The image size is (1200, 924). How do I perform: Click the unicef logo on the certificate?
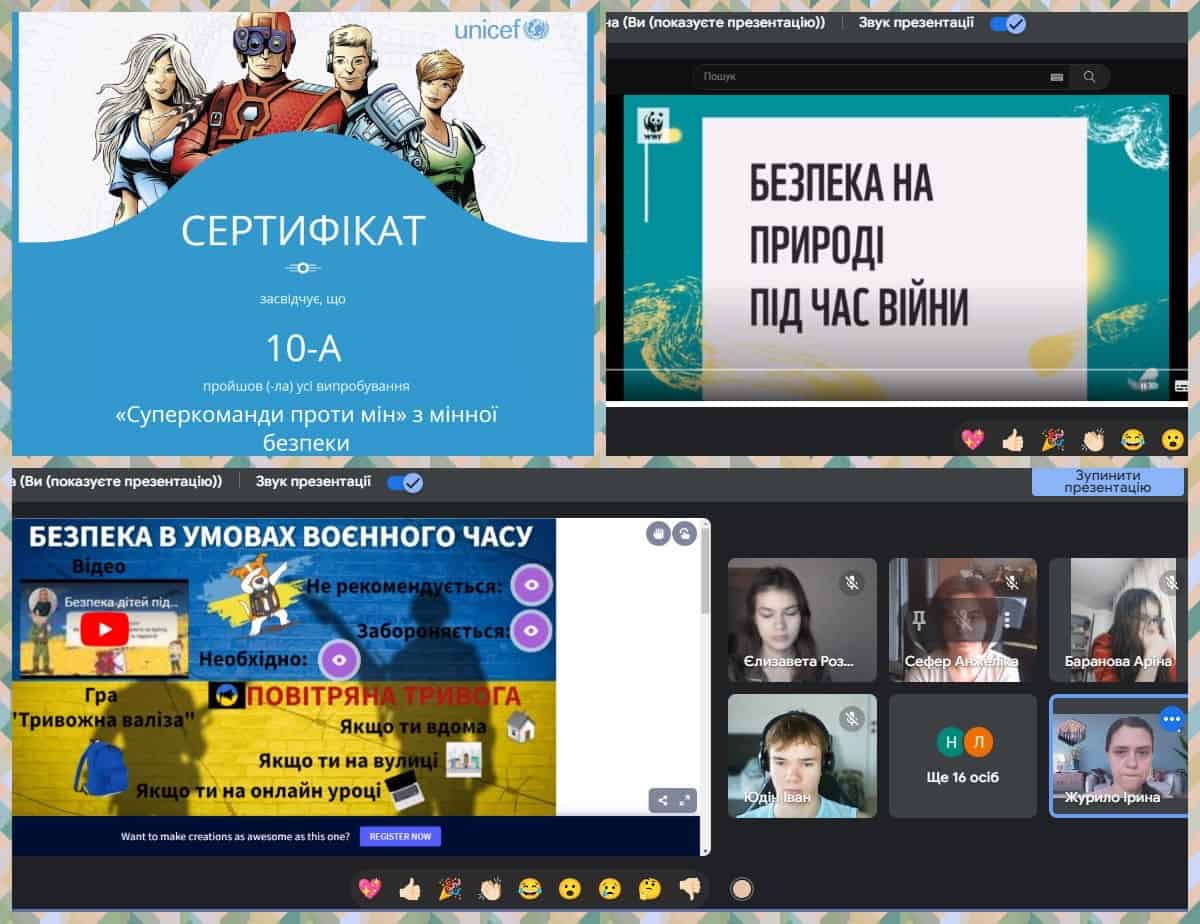point(502,29)
